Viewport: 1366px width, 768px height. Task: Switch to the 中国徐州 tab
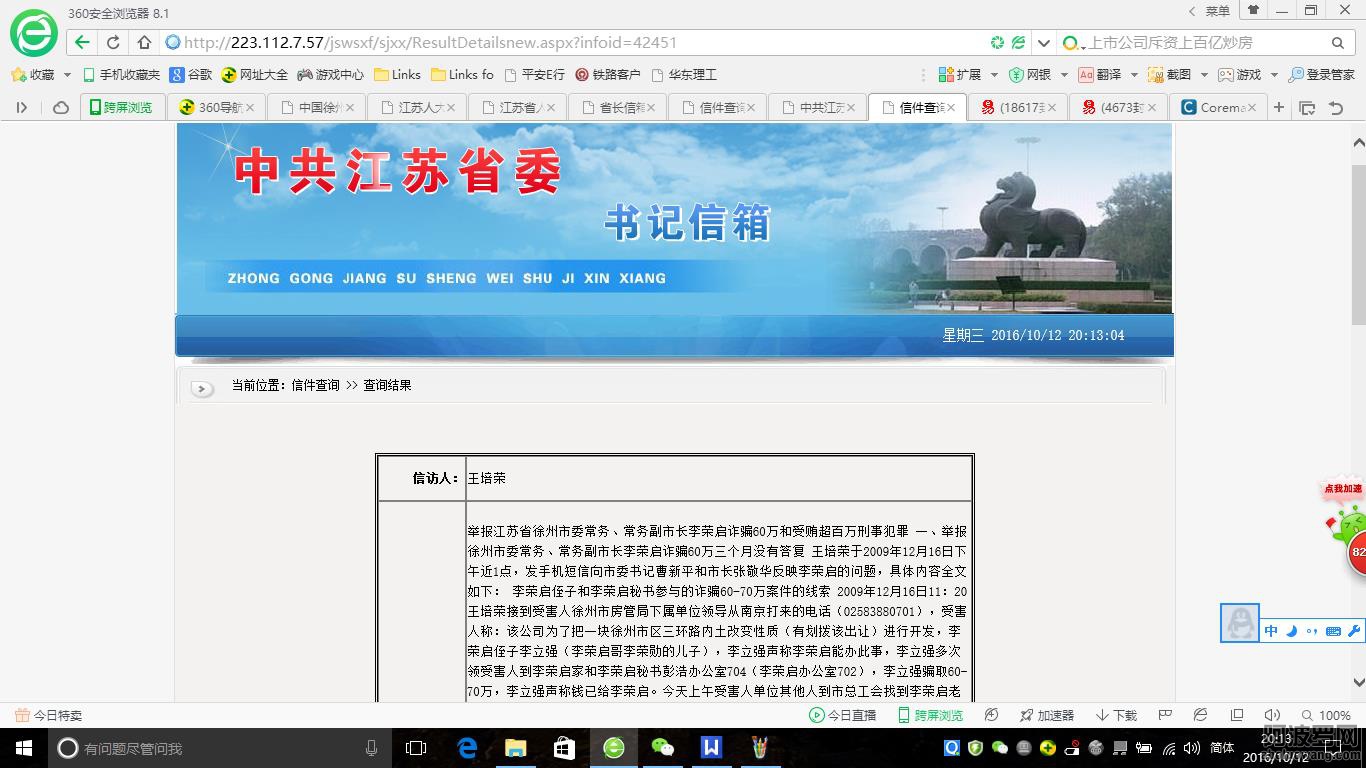(316, 107)
